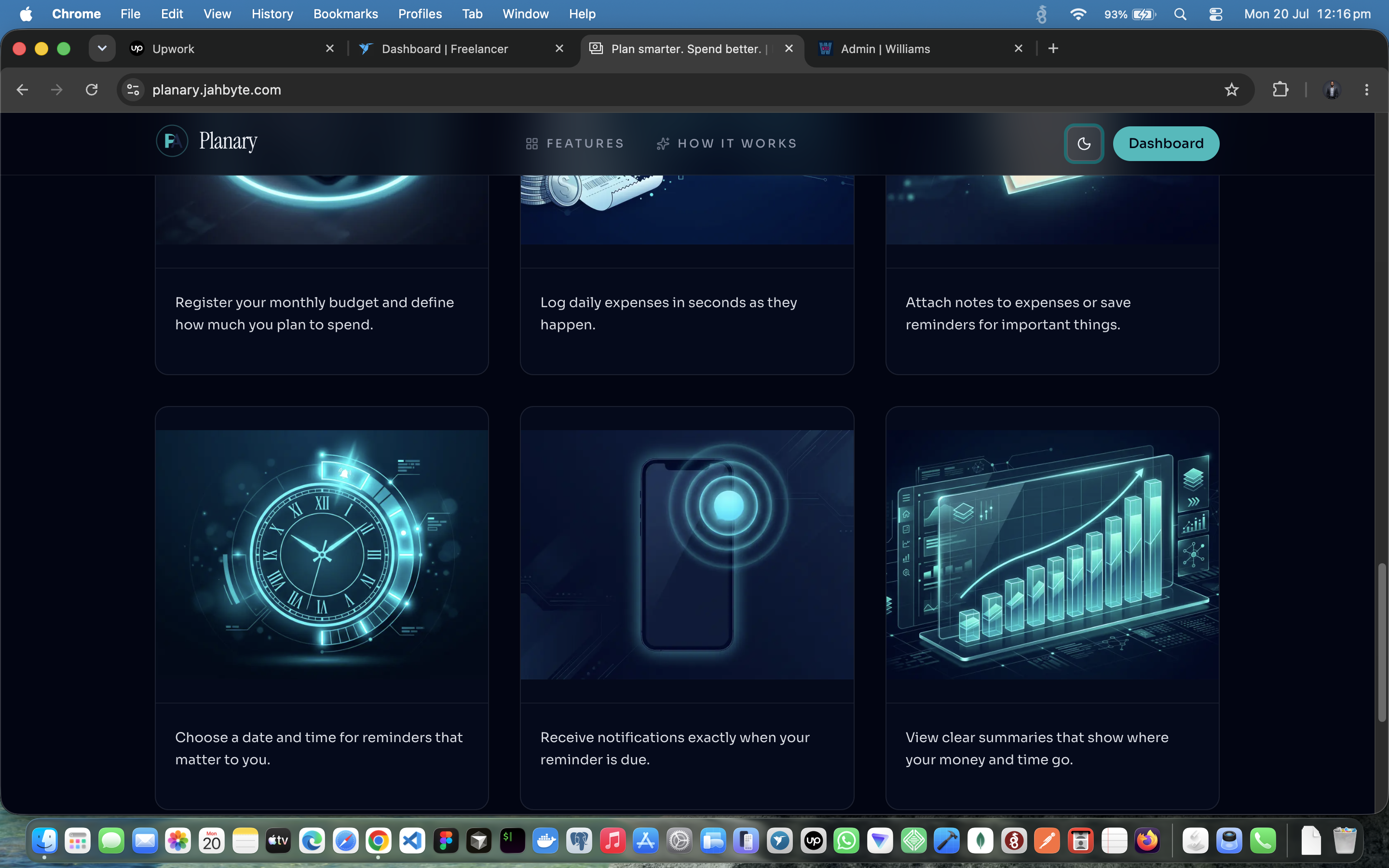Click the page vertical scrollbar thumb
This screenshot has width=1389, height=868.
1382,642
